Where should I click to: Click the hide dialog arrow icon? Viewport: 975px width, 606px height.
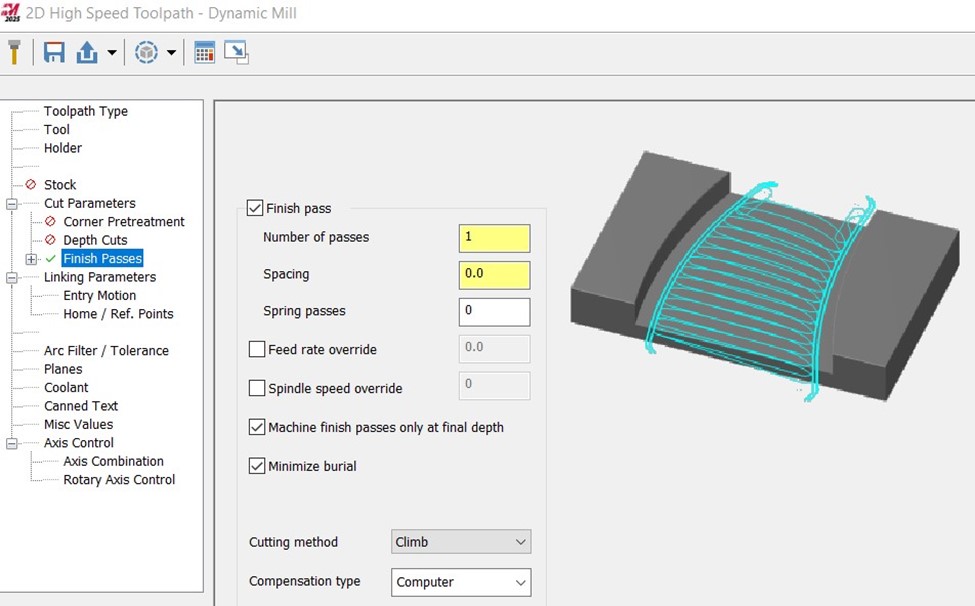coord(236,52)
